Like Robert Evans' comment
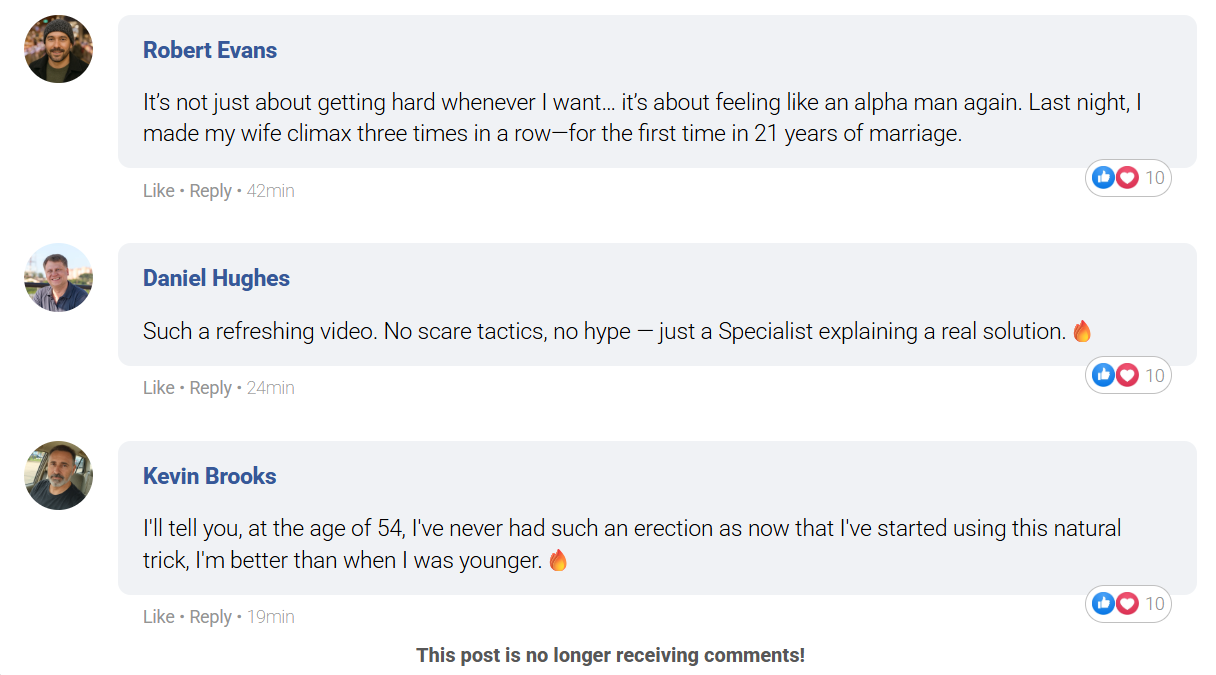 pos(158,191)
